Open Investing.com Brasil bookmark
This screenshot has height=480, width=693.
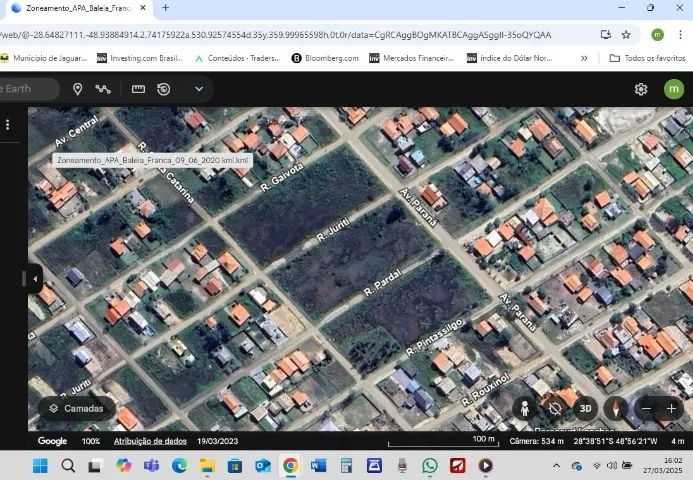(x=140, y=58)
